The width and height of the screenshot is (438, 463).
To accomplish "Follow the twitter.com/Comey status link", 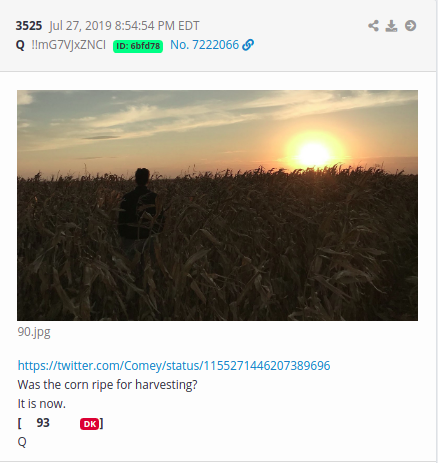I will click(174, 366).
